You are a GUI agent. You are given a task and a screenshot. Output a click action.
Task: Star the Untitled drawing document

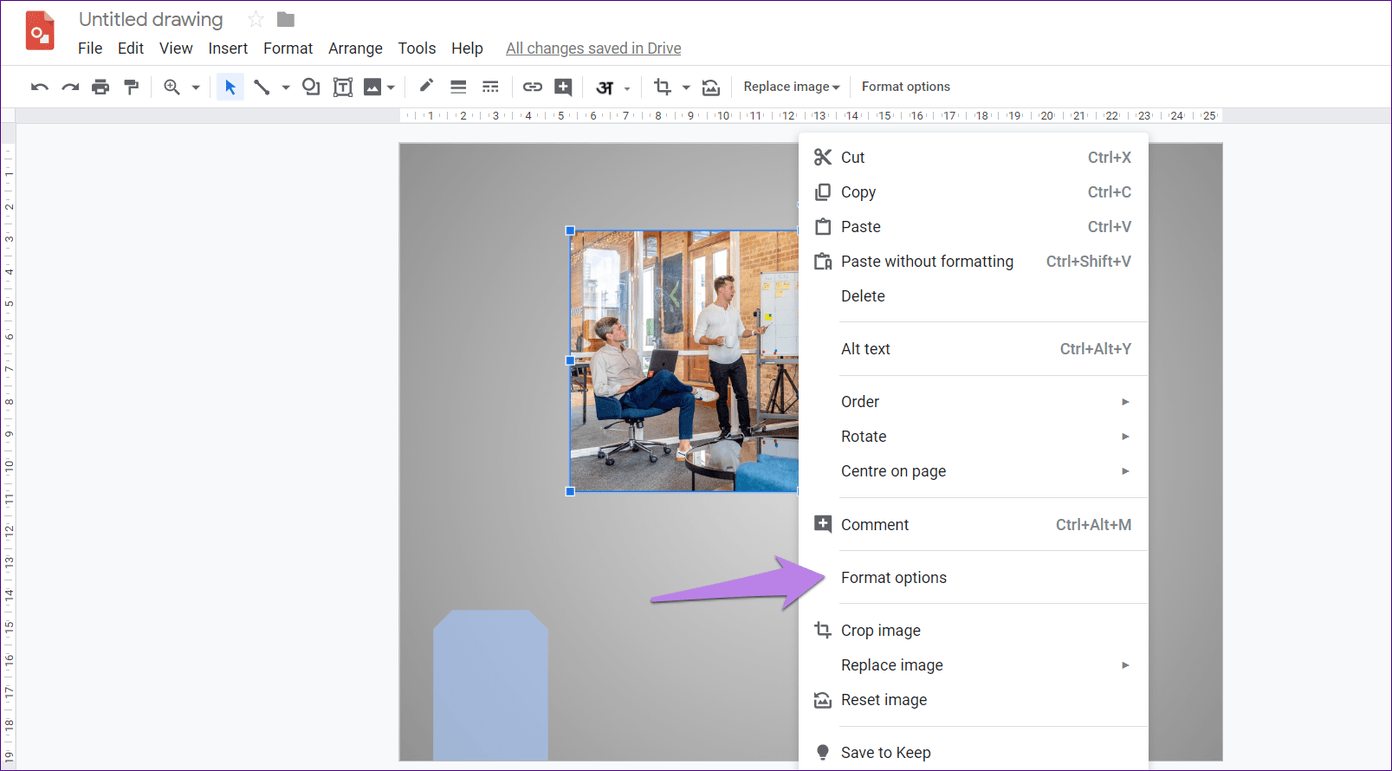pos(256,19)
